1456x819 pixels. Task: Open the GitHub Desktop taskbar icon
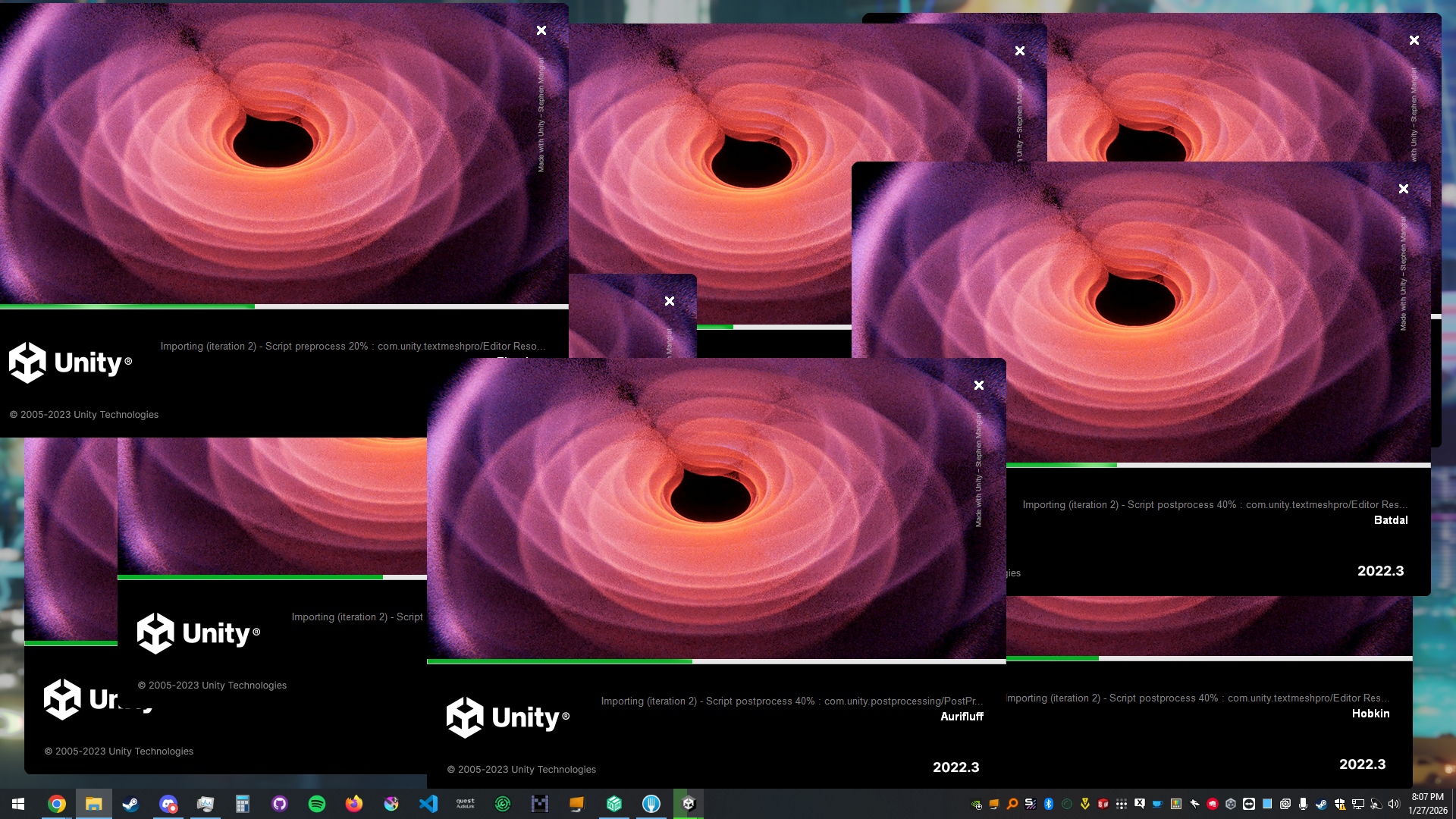(x=280, y=804)
